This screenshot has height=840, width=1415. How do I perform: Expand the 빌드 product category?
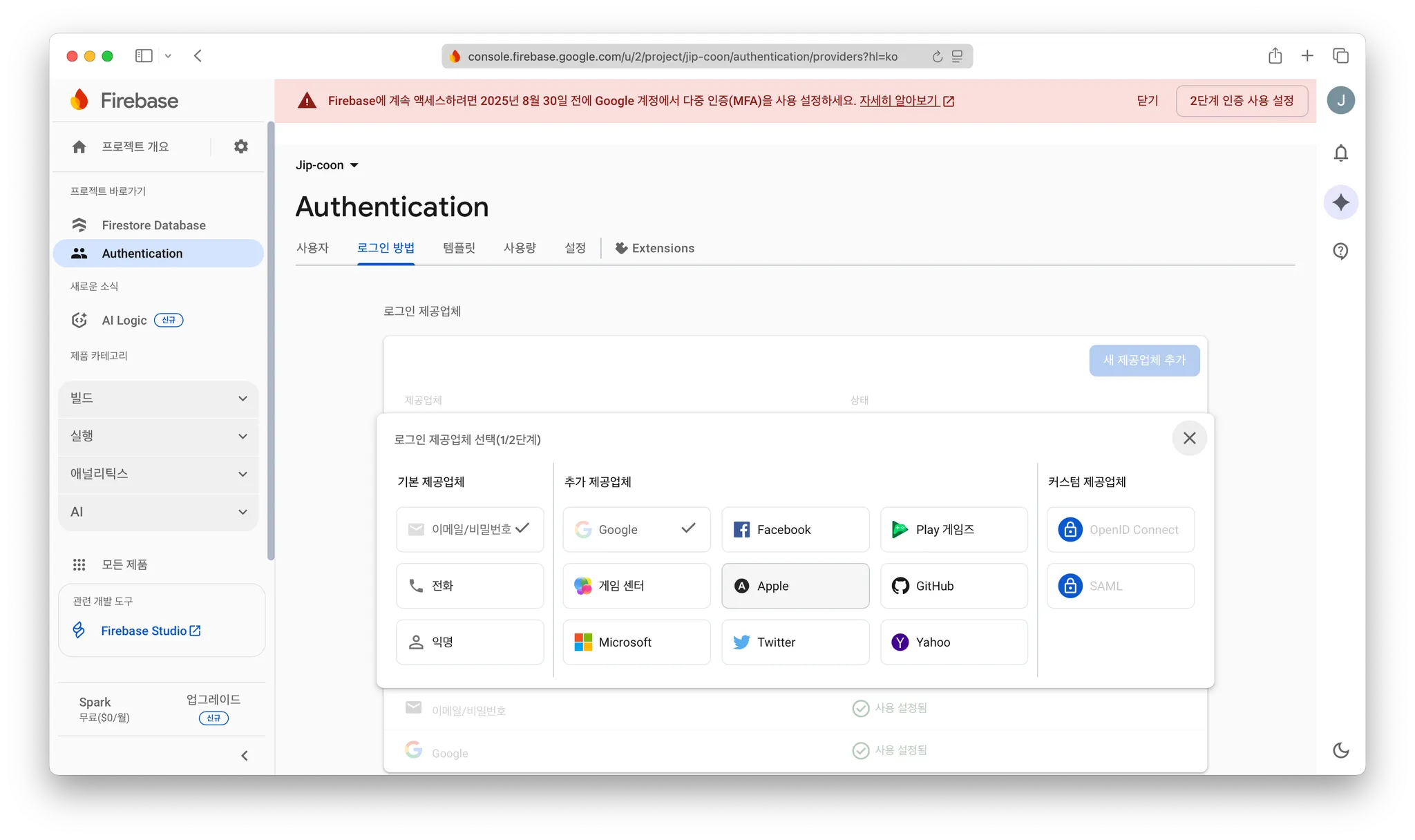tap(158, 399)
